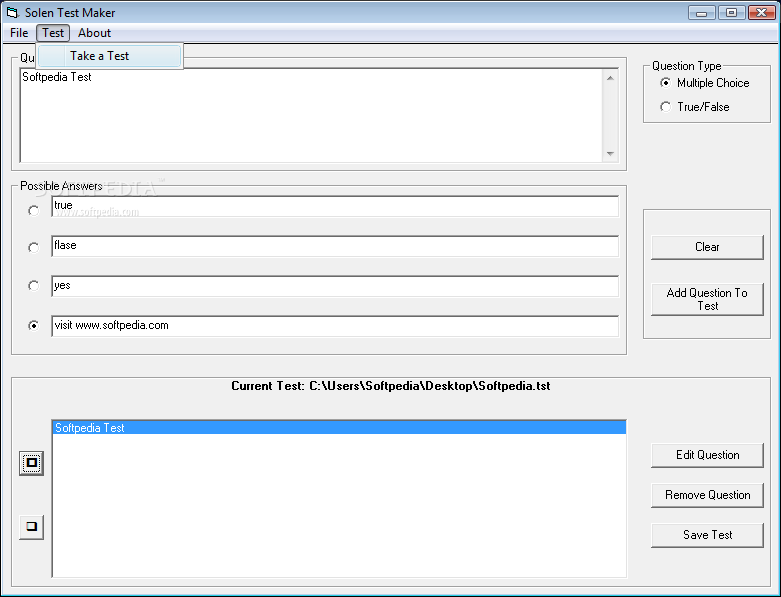Click the answer field containing 'true'
This screenshot has height=597, width=781.
(335, 206)
